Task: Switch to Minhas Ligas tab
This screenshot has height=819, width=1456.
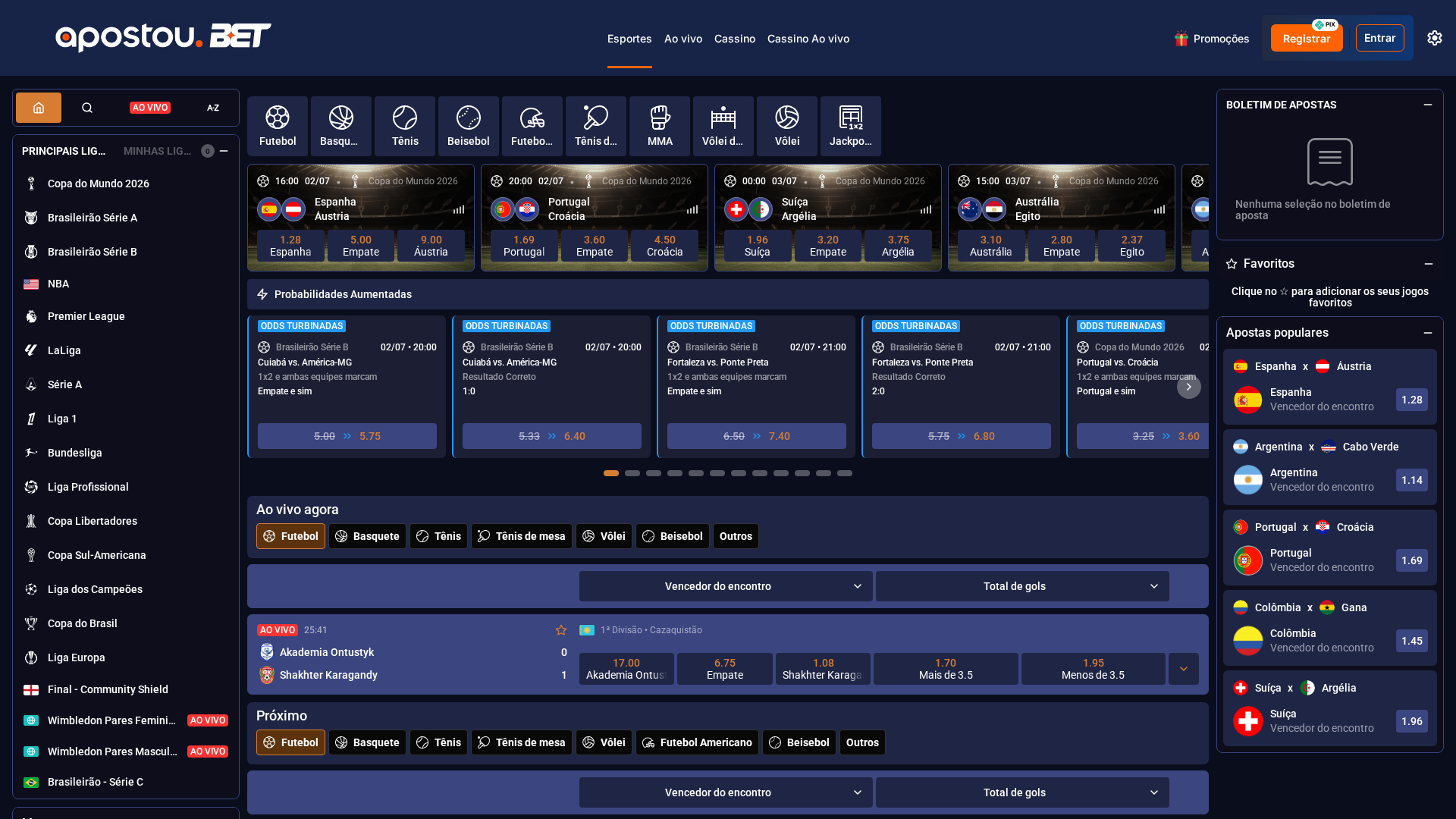Action: pyautogui.click(x=158, y=151)
